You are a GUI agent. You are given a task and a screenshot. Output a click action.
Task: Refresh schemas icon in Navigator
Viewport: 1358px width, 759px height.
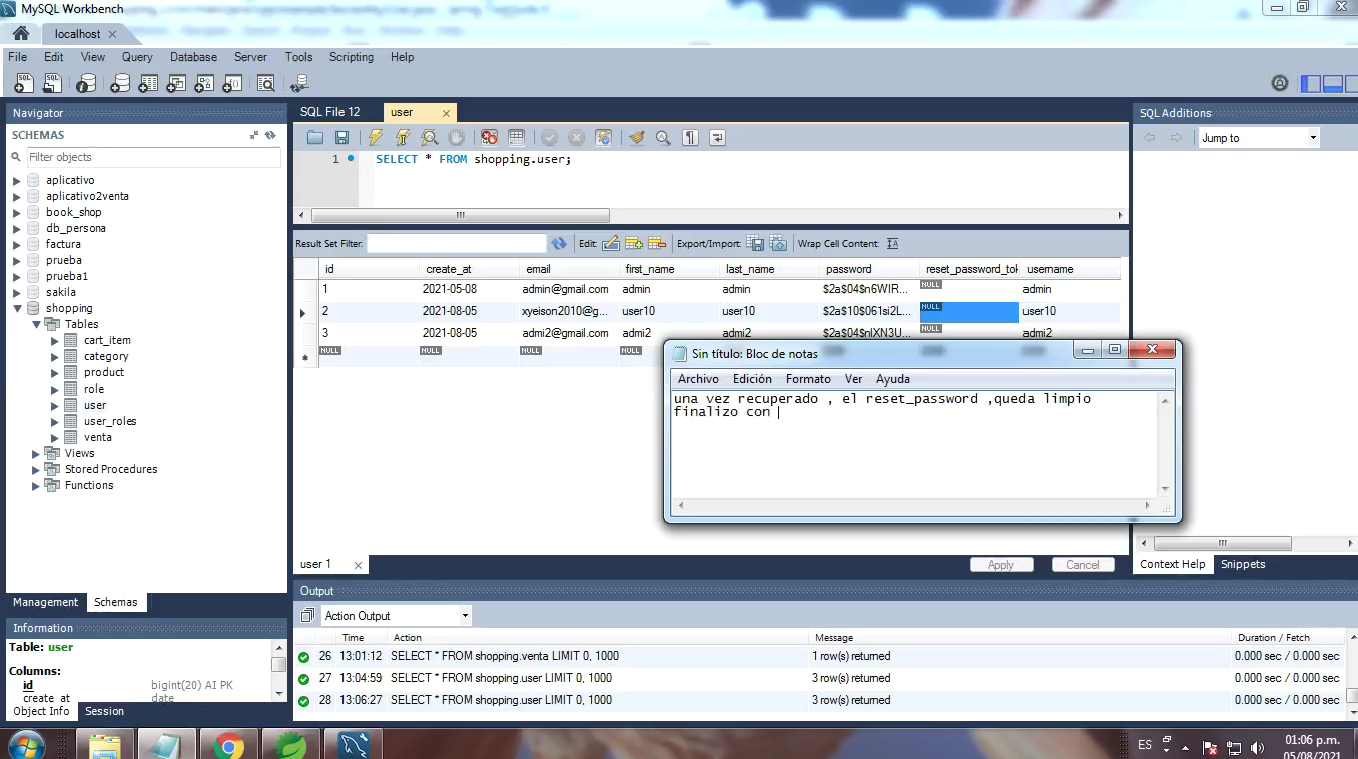(269, 135)
